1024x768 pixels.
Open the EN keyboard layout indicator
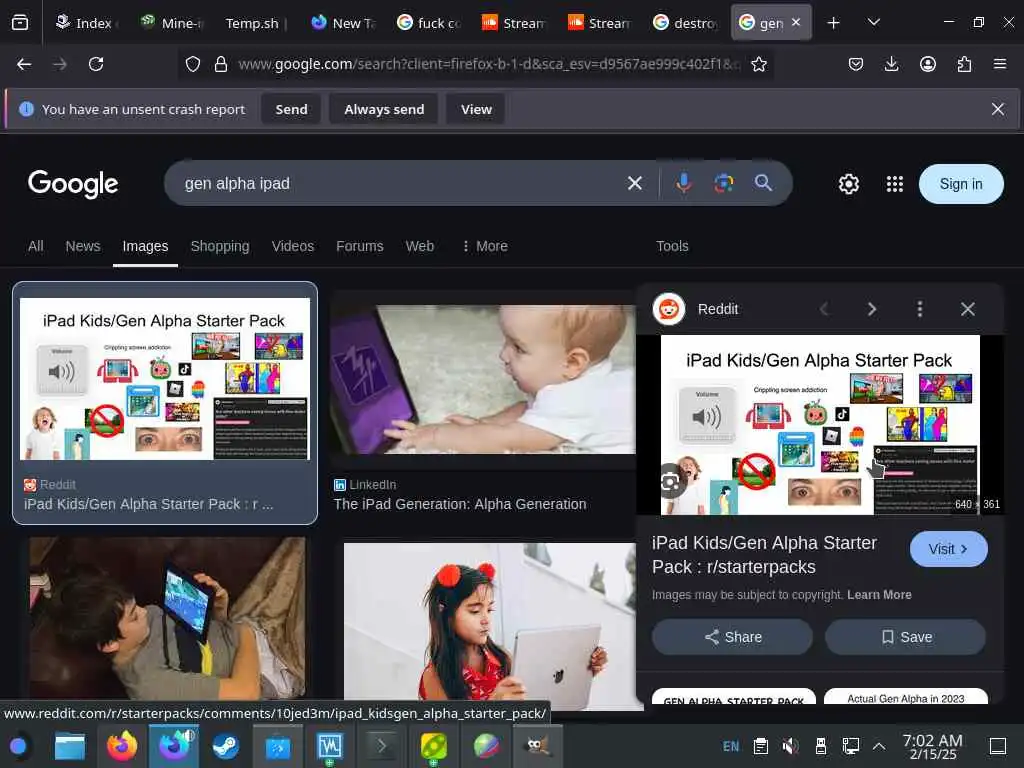tap(731, 746)
